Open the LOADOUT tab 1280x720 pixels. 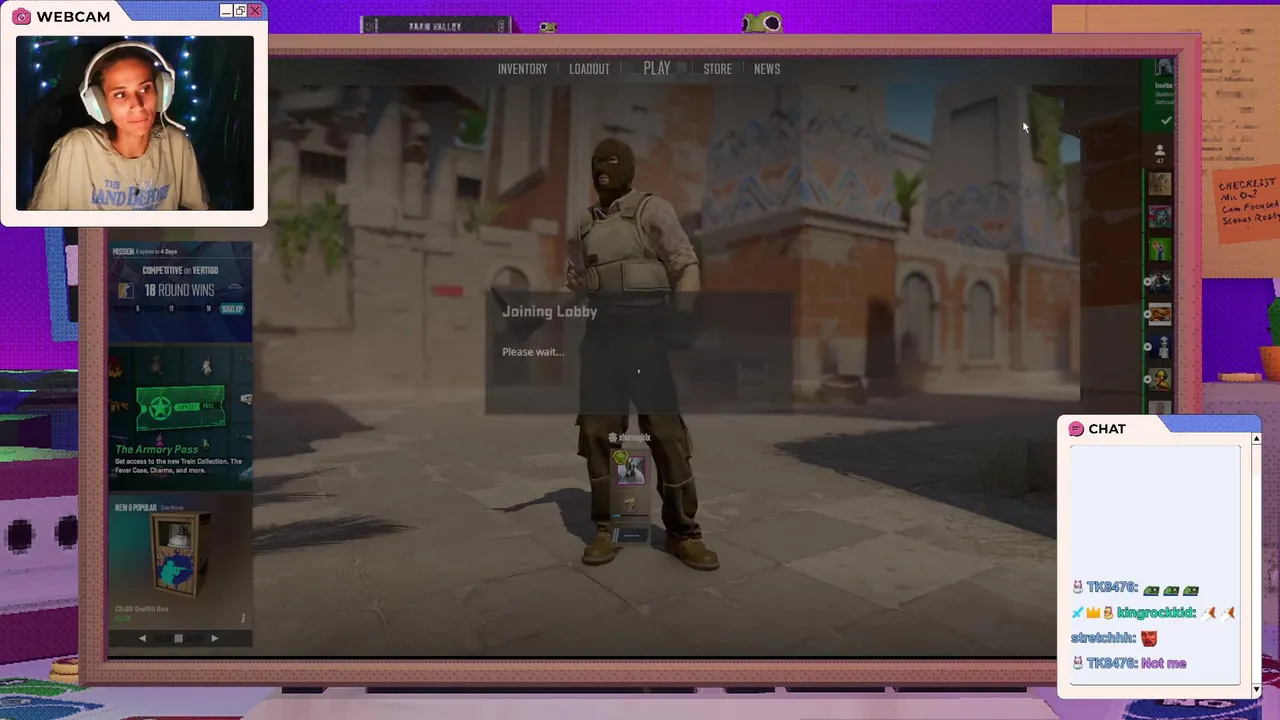(x=589, y=69)
